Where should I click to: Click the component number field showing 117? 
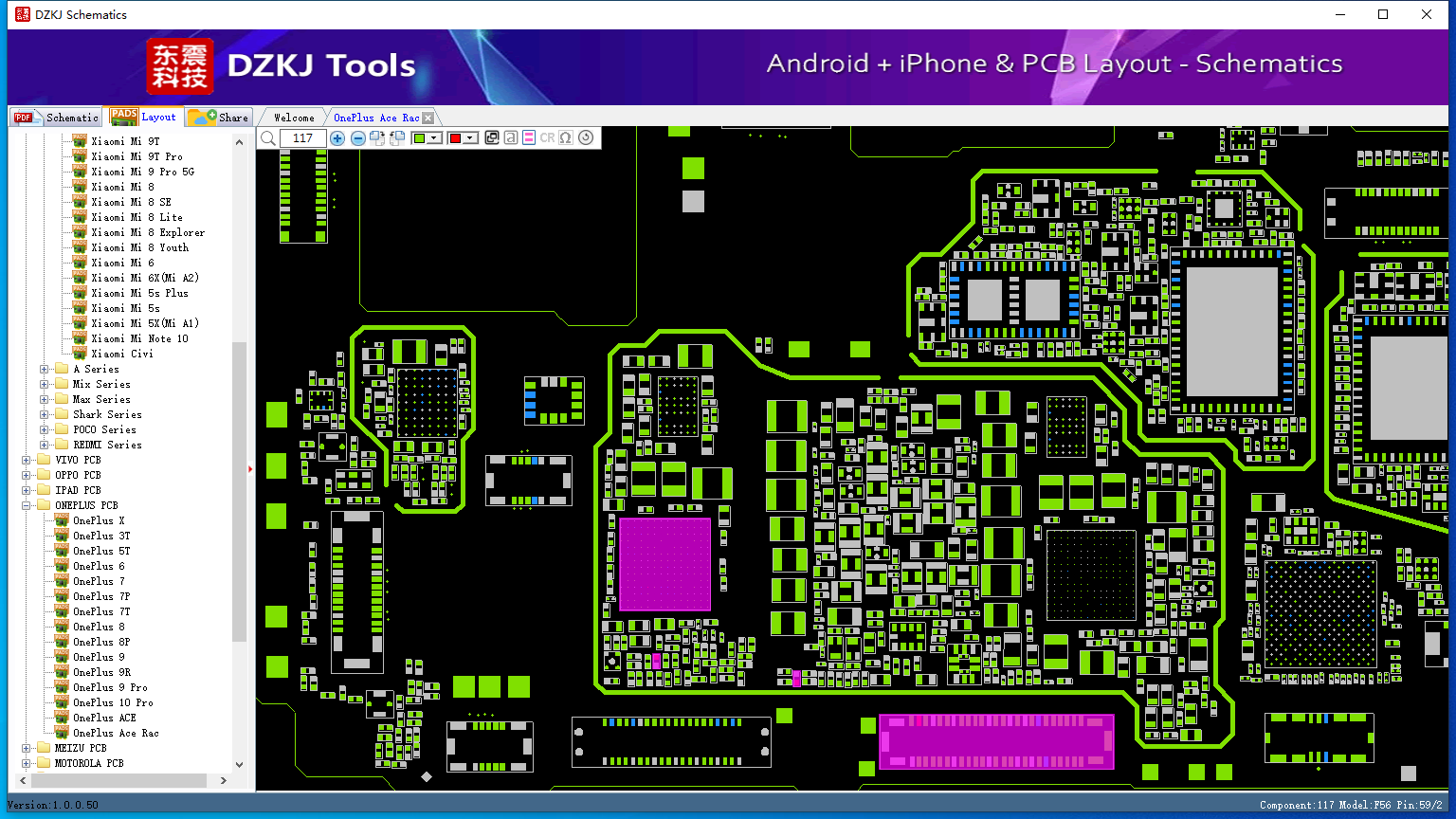(303, 138)
